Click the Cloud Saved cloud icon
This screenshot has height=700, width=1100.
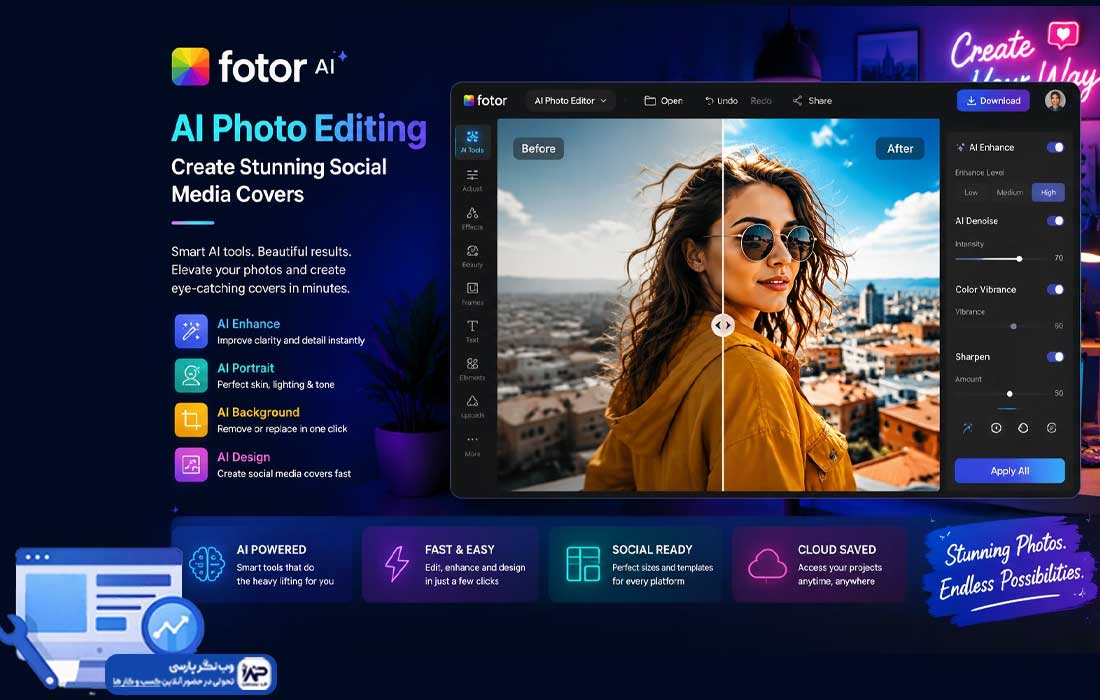click(x=767, y=565)
